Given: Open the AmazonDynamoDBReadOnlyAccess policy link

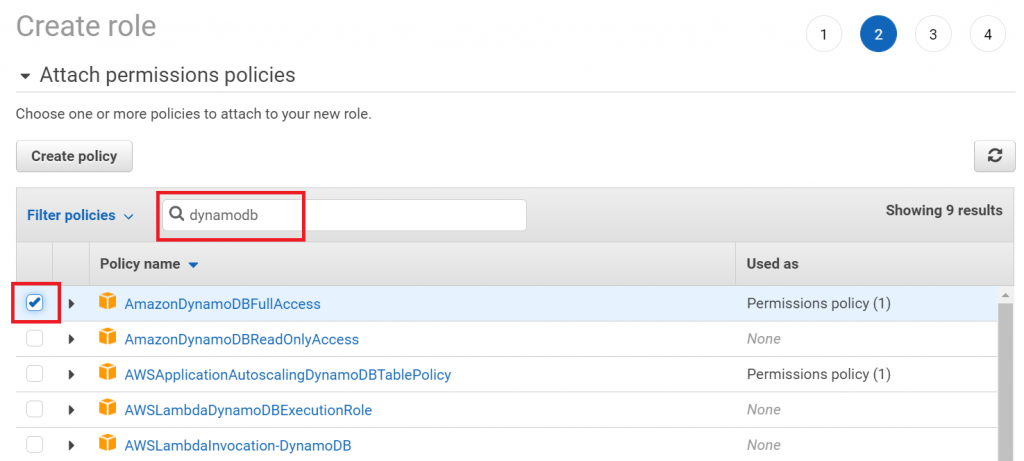Looking at the screenshot, I should click(x=242, y=339).
